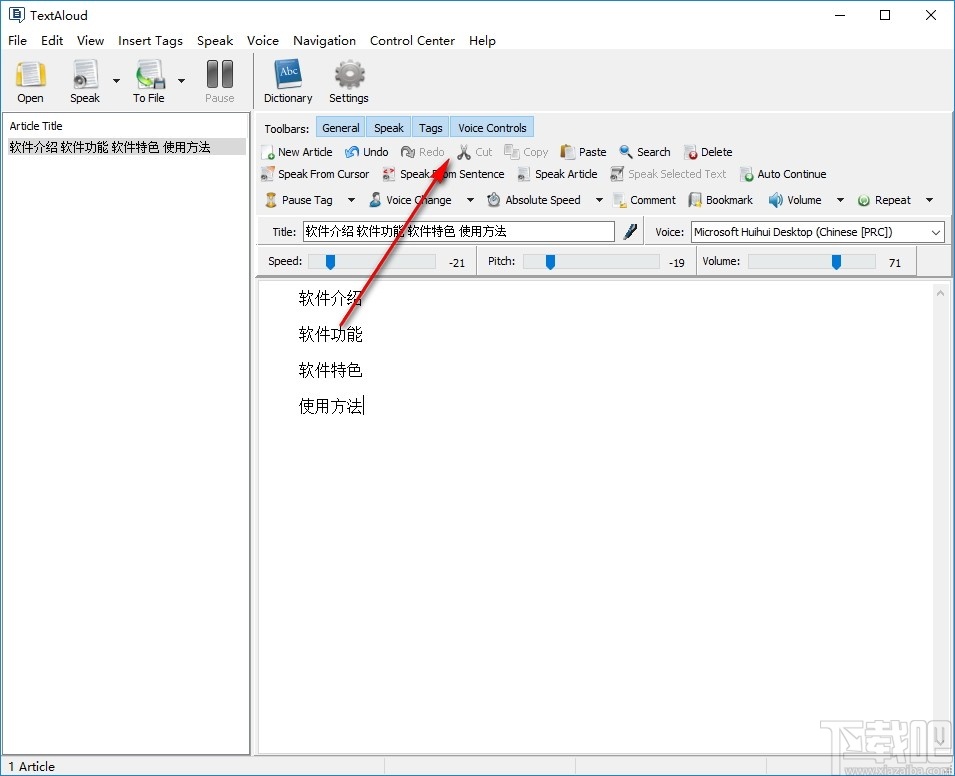Open the Navigation menu

(x=324, y=40)
